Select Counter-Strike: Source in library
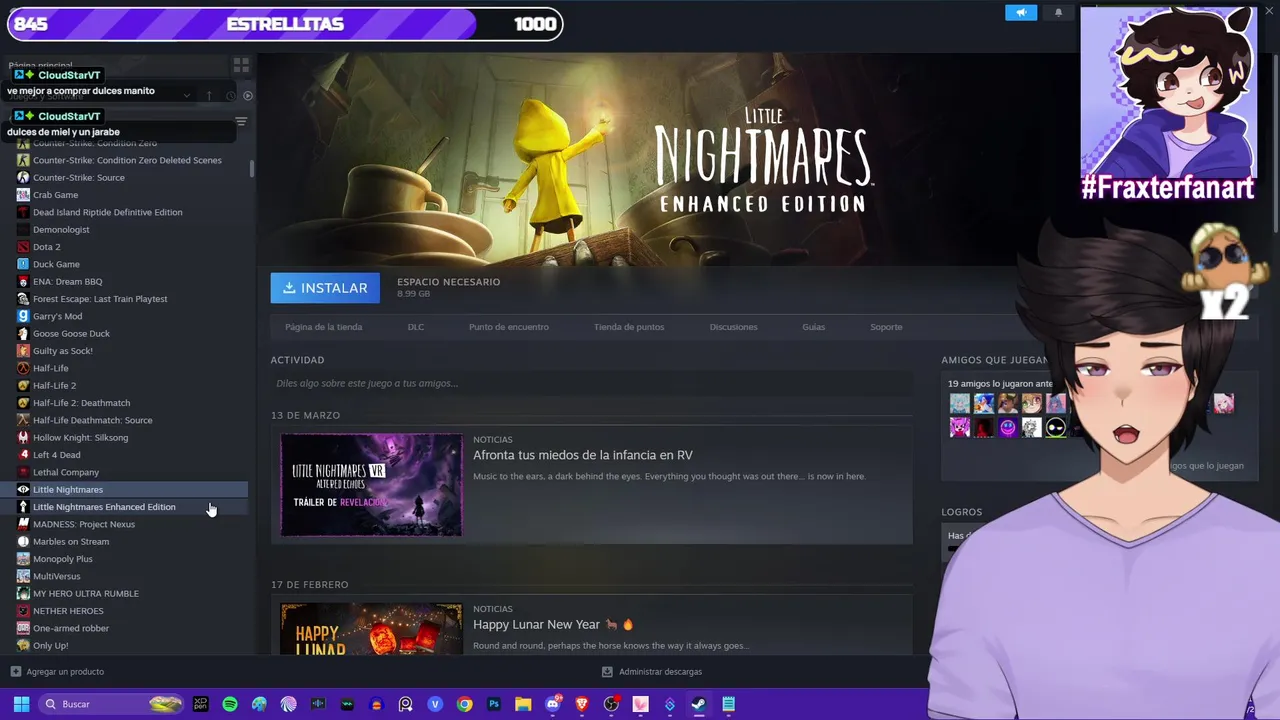Viewport: 1280px width, 720px height. [x=79, y=178]
